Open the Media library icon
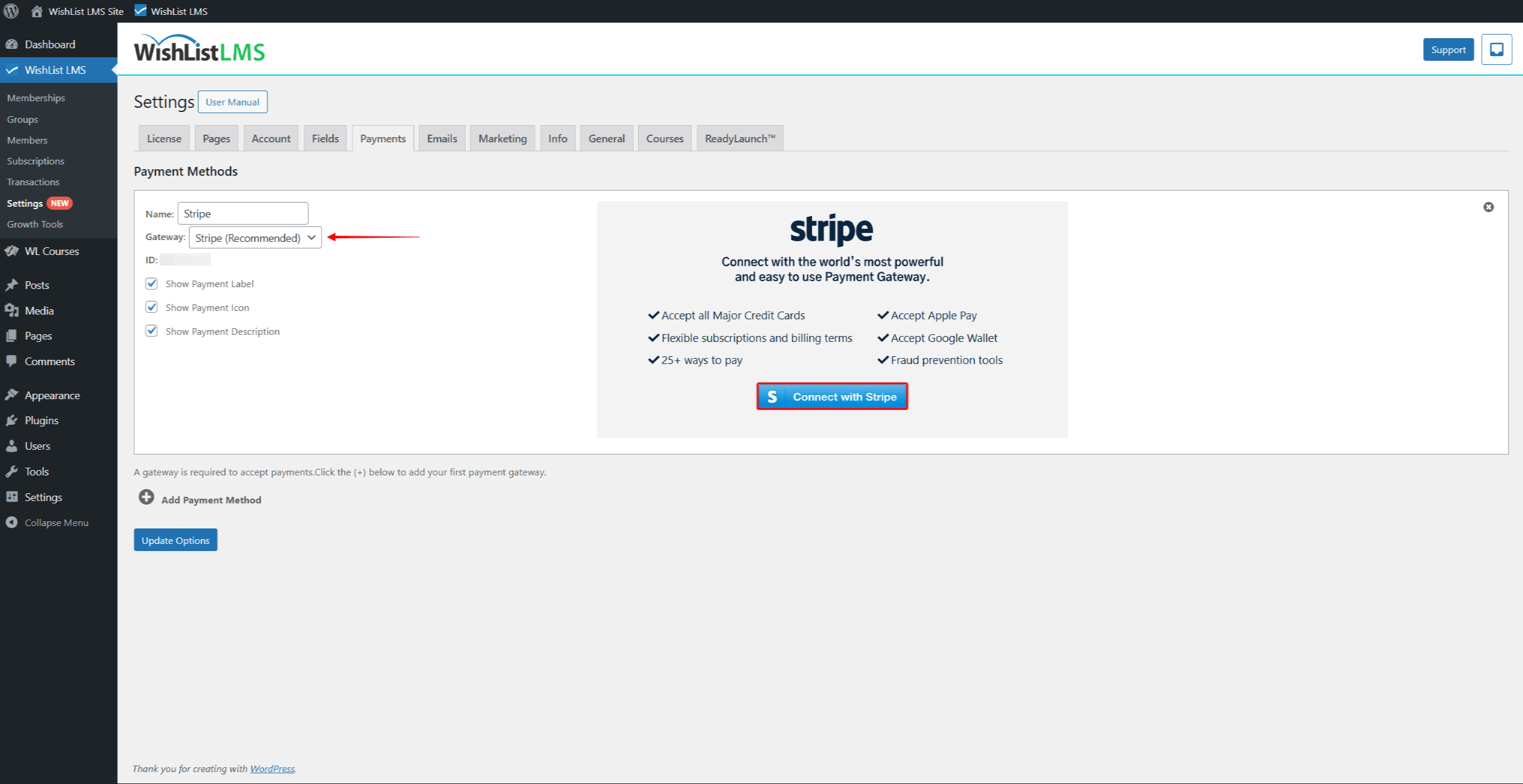This screenshot has width=1523, height=784. pyautogui.click(x=13, y=310)
